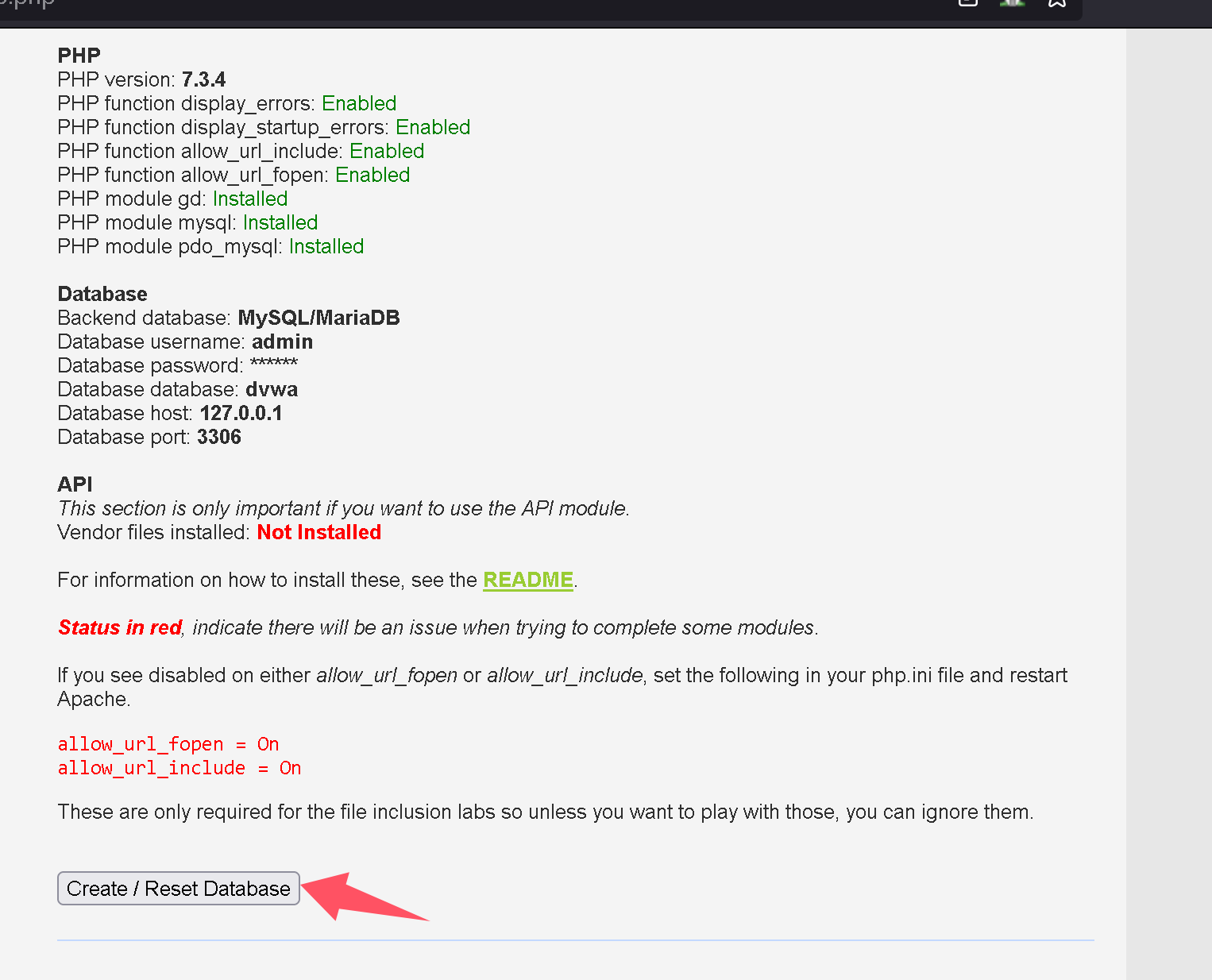
Task: Click Enabled status next to display_errors
Action: (x=359, y=103)
